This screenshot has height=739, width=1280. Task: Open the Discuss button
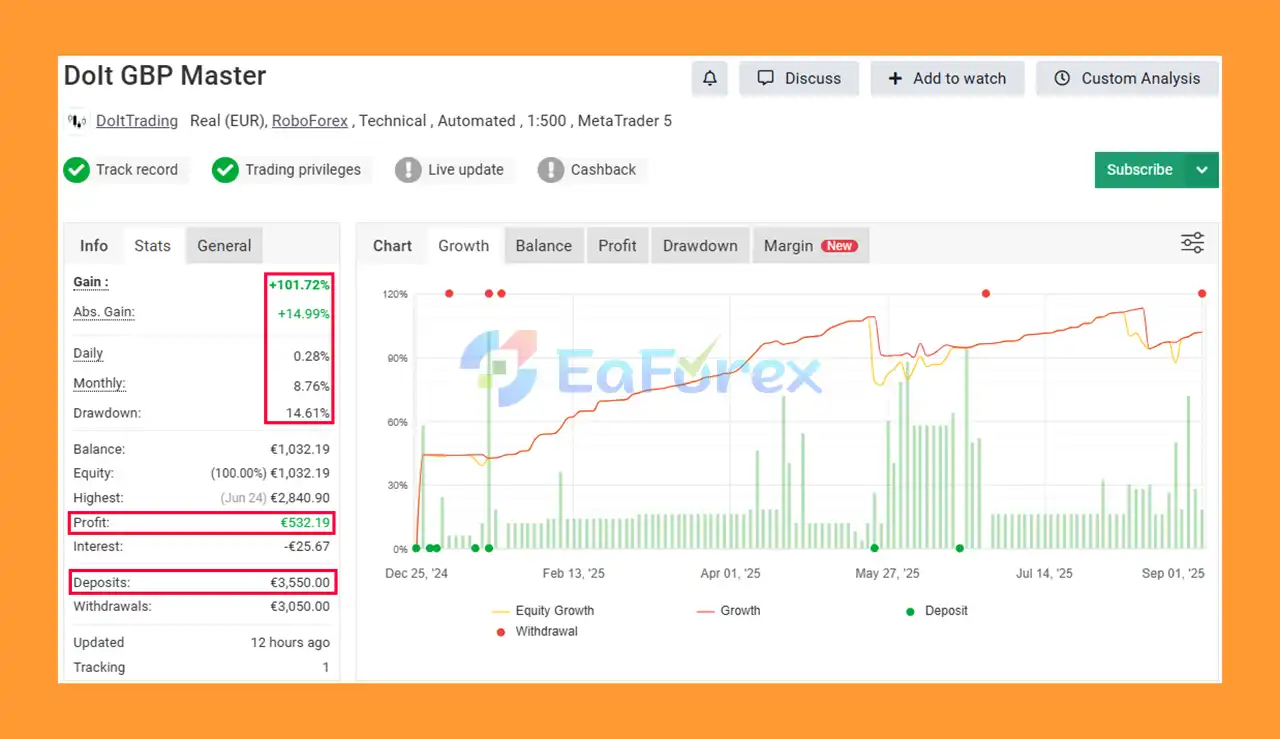tap(799, 78)
